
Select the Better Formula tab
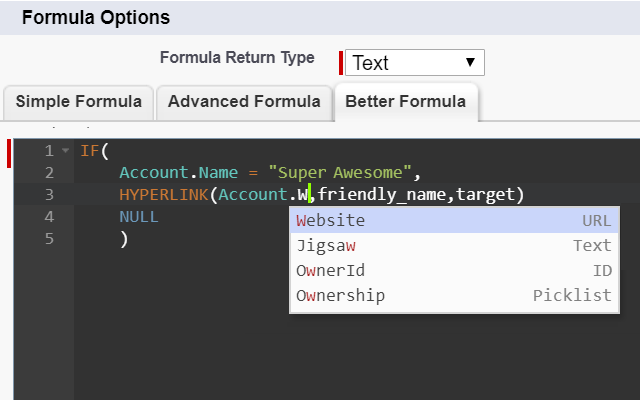(x=406, y=102)
